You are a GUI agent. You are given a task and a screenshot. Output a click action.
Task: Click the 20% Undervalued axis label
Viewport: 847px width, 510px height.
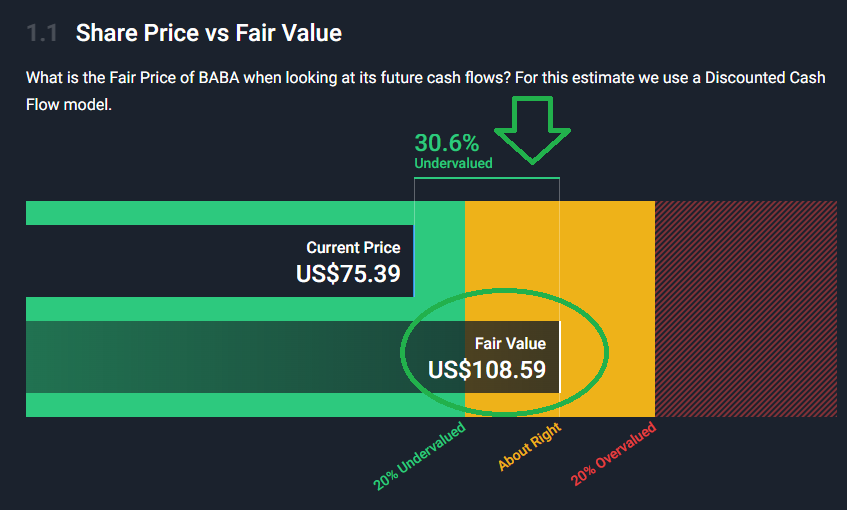419,456
